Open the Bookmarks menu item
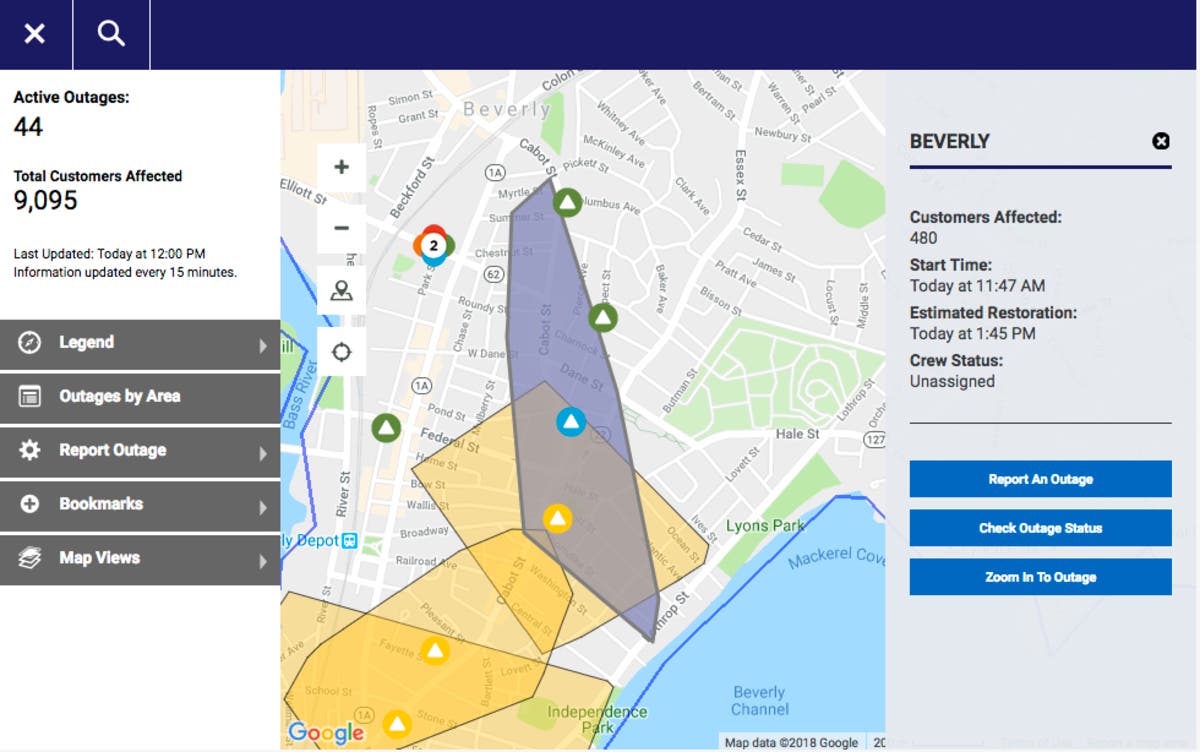Viewport: 1200px width, 752px height. pyautogui.click(x=140, y=505)
